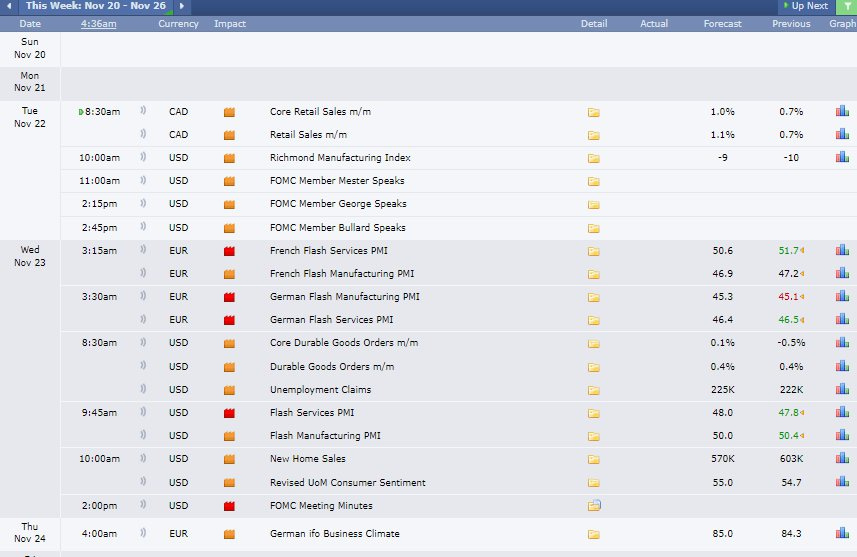This screenshot has height=557, width=857.
Task: Toggle alert for Flash Services PMI
Action: click(143, 412)
